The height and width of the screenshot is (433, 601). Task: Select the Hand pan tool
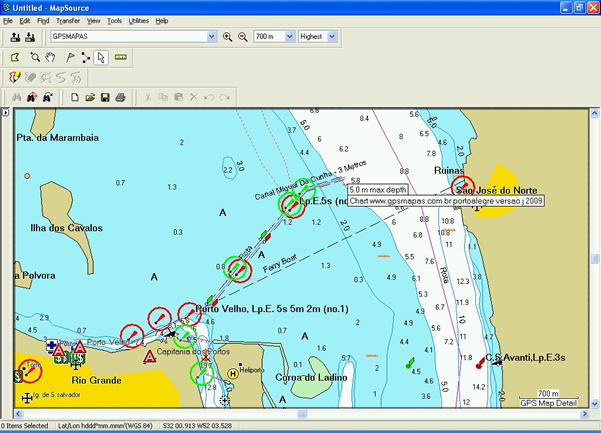click(x=49, y=57)
